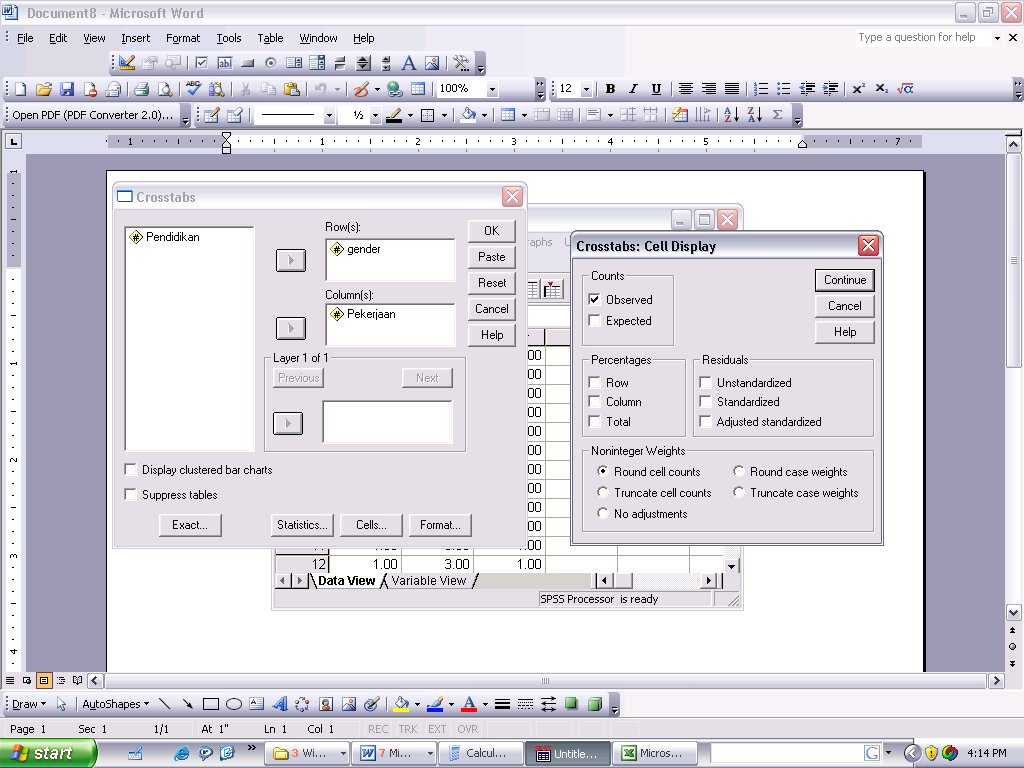Insert WordArt from the Drawing toolbar
This screenshot has width=1024, height=768.
click(x=280, y=704)
